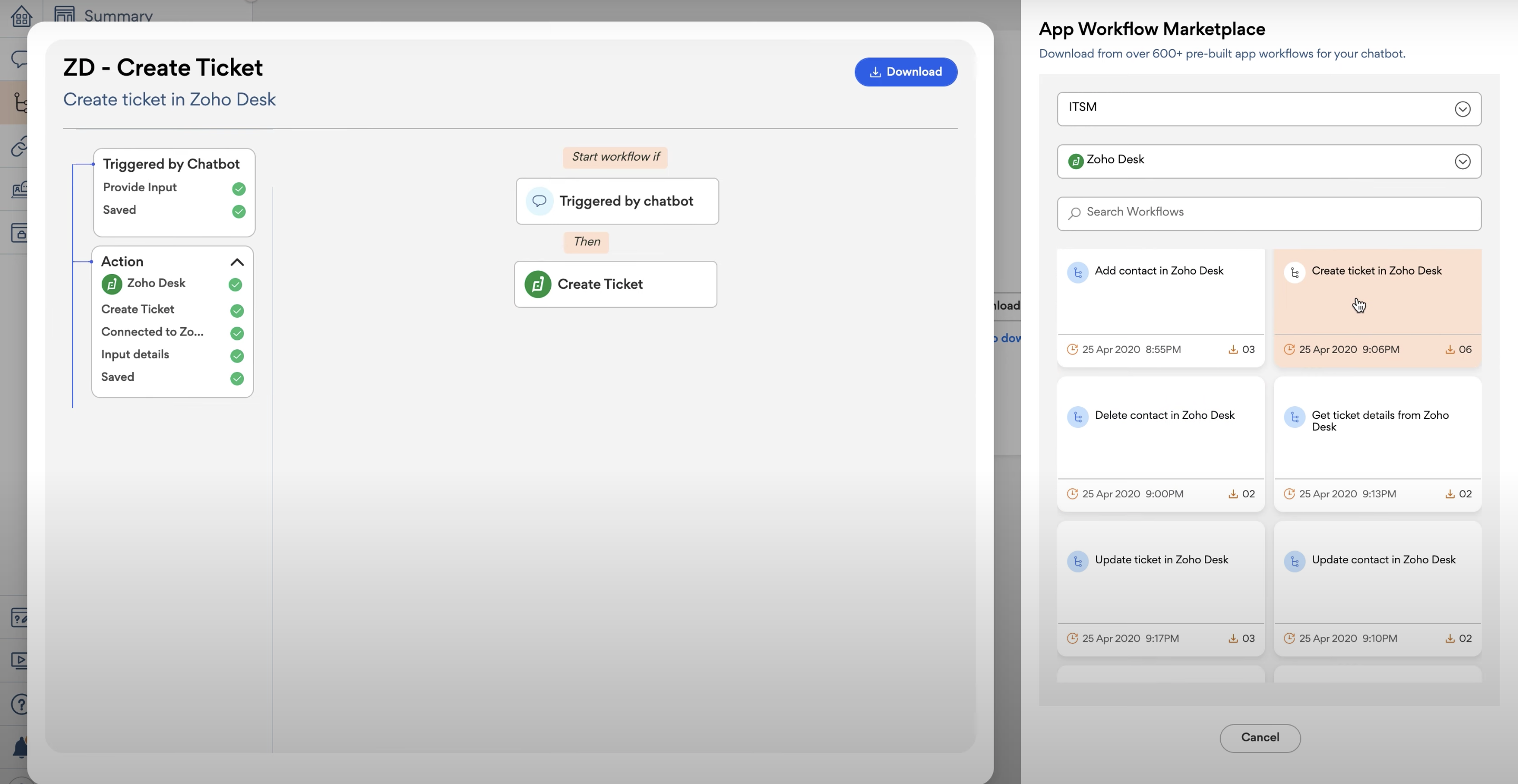Collapse the Action section chevron
The image size is (1518, 784).
pyautogui.click(x=237, y=262)
